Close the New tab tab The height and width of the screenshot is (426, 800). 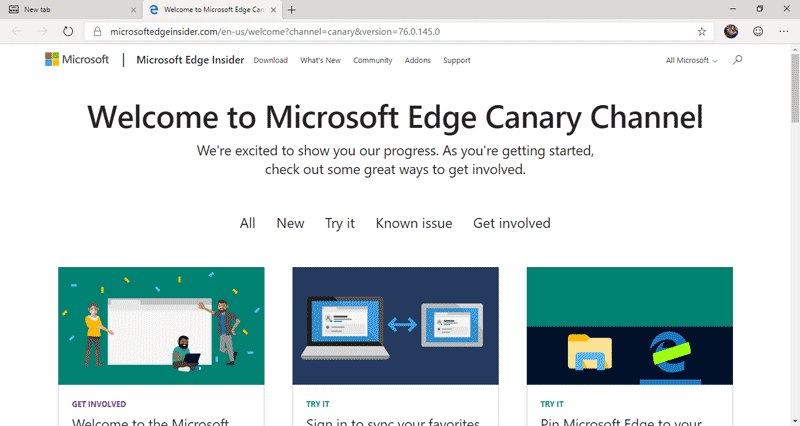pos(133,10)
